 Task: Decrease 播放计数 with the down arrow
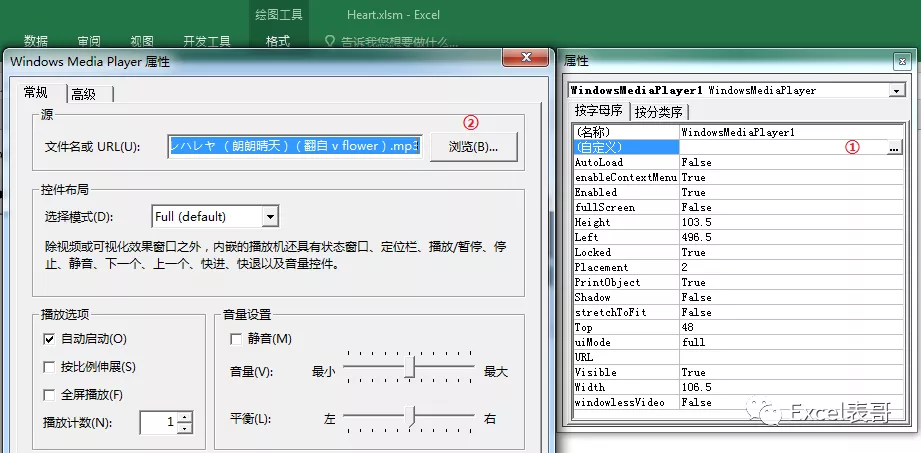pyautogui.click(x=185, y=428)
